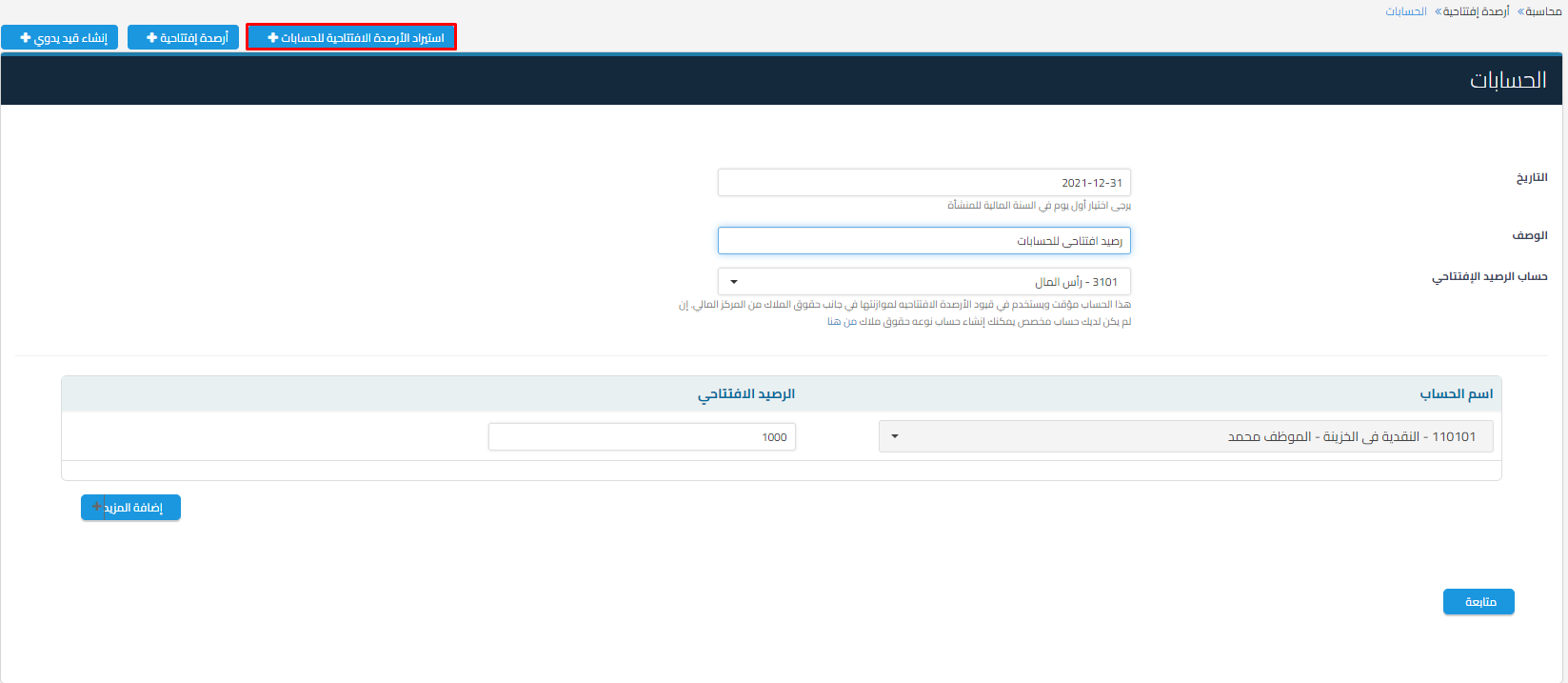Viewport: 1568px width, 683px height.
Task: Expand the 3101 رأس المال dropdown arrow
Action: 734,282
